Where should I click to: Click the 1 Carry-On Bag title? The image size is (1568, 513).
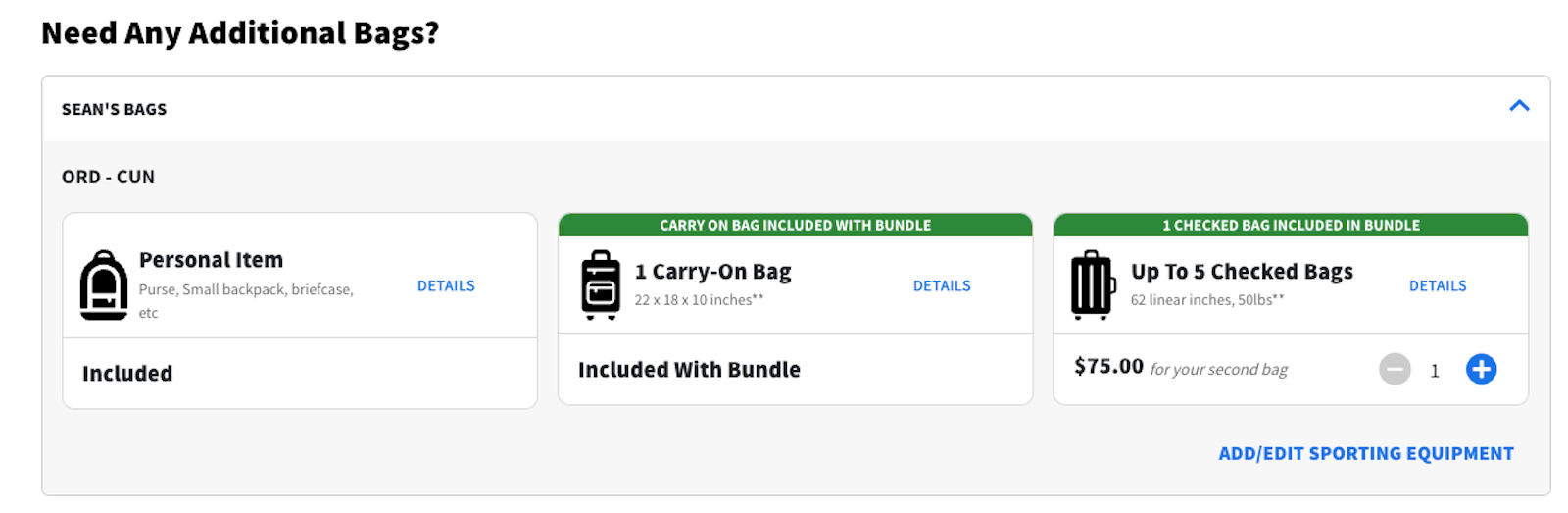pos(712,272)
